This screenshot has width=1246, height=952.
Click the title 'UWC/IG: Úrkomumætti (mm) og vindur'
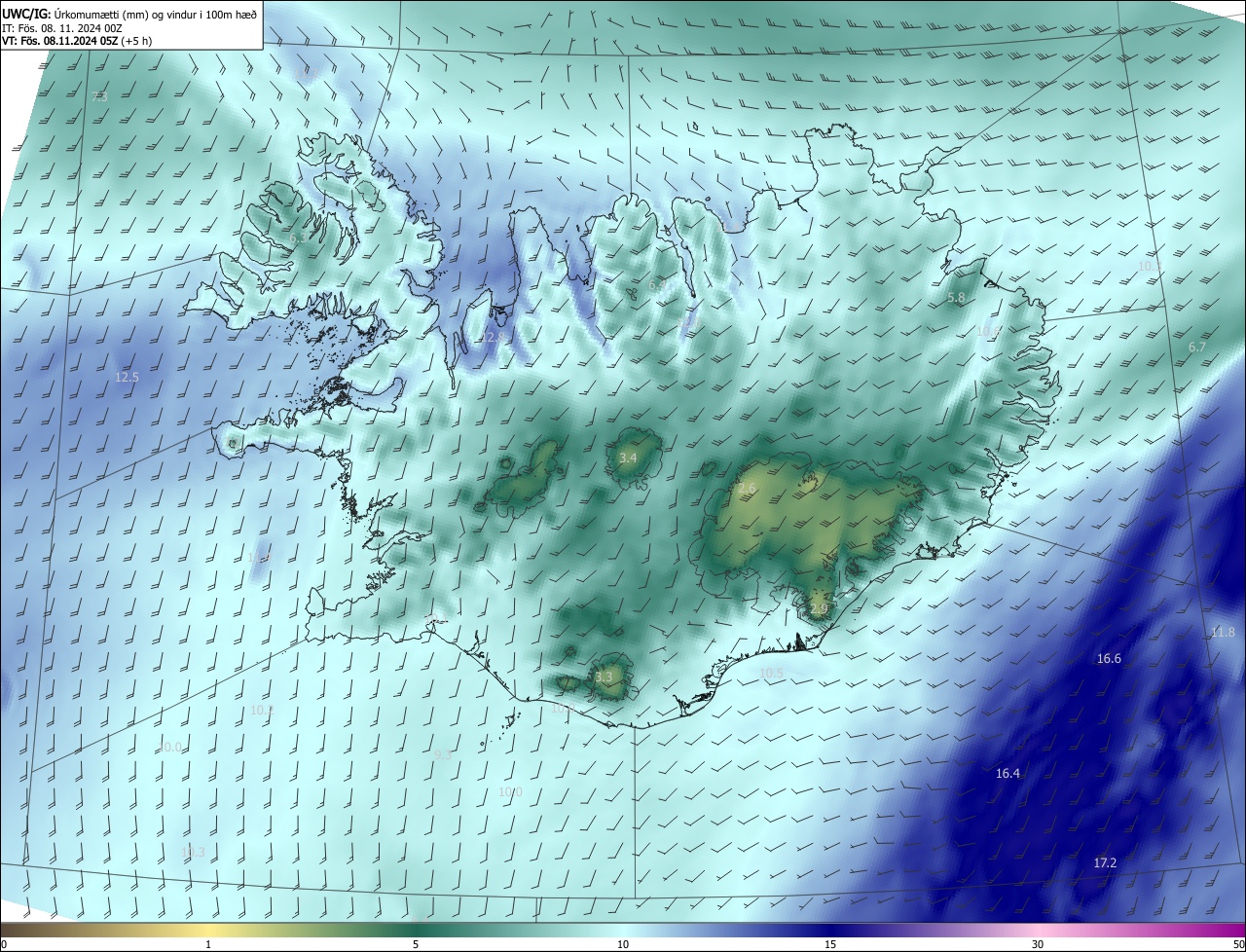[128, 14]
